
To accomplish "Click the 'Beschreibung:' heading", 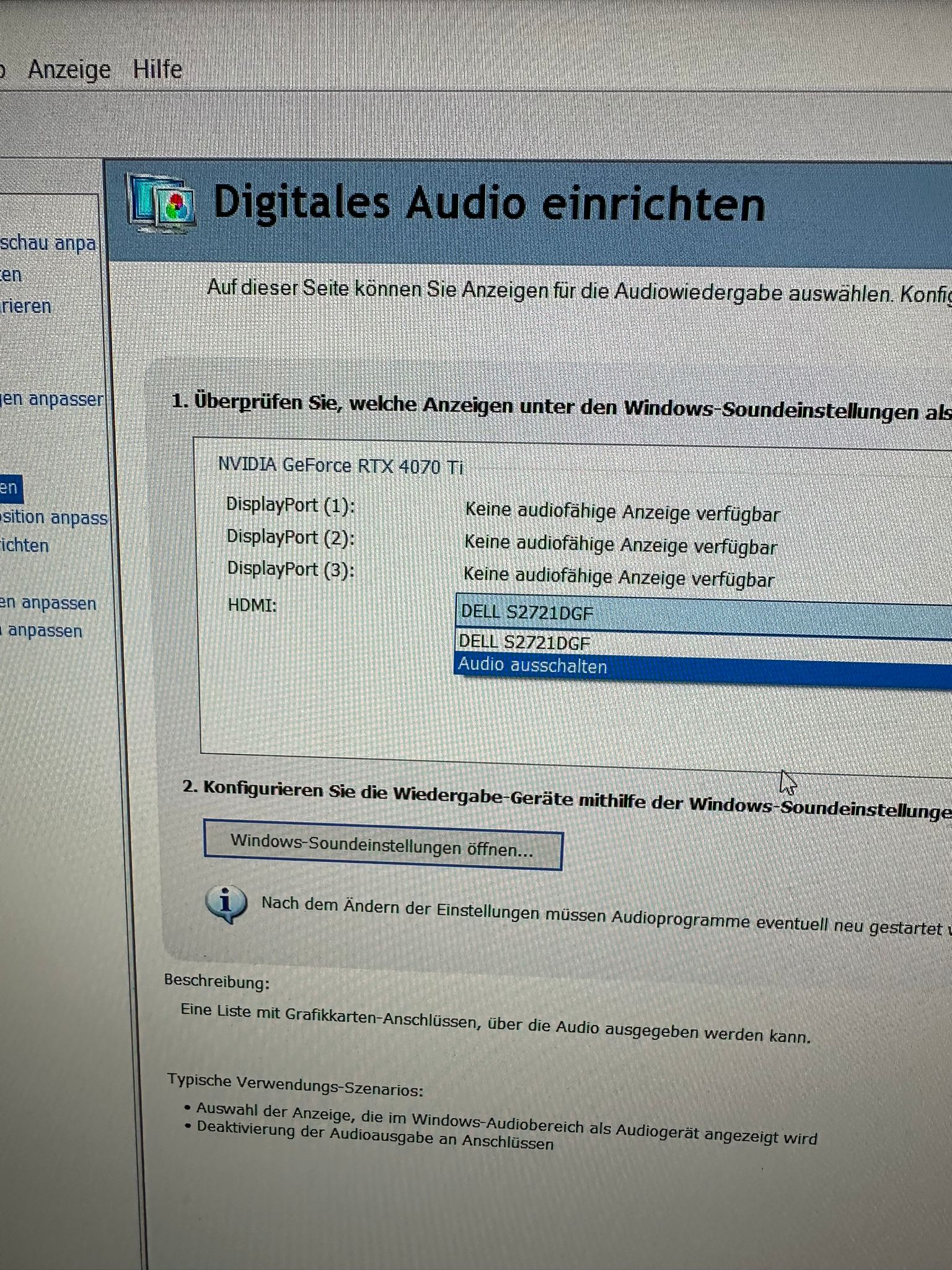I will pyautogui.click(x=217, y=982).
